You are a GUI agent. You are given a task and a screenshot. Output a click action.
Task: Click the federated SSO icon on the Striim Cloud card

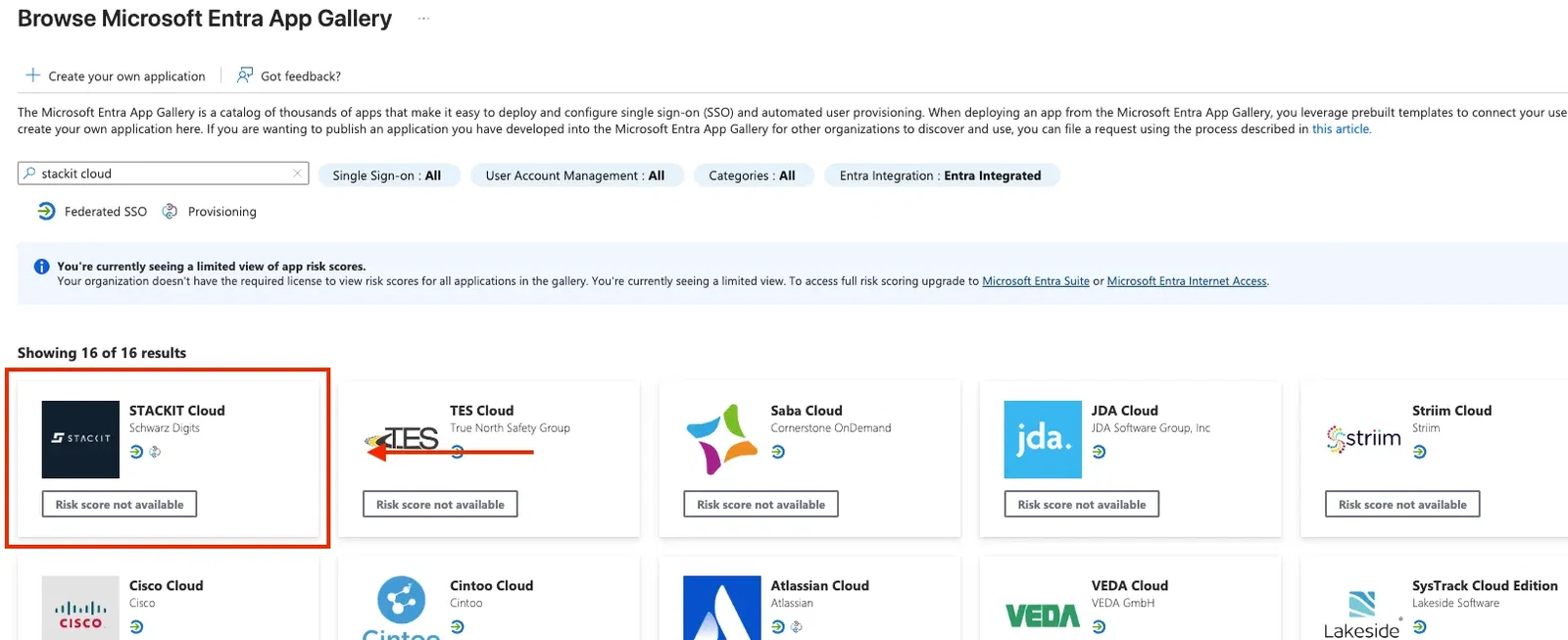click(1419, 452)
